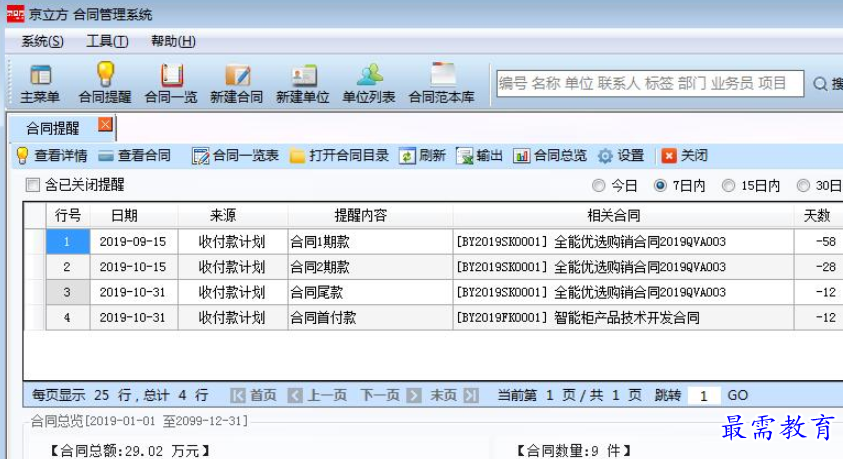Open the 合同范本库 template library icon

443,74
